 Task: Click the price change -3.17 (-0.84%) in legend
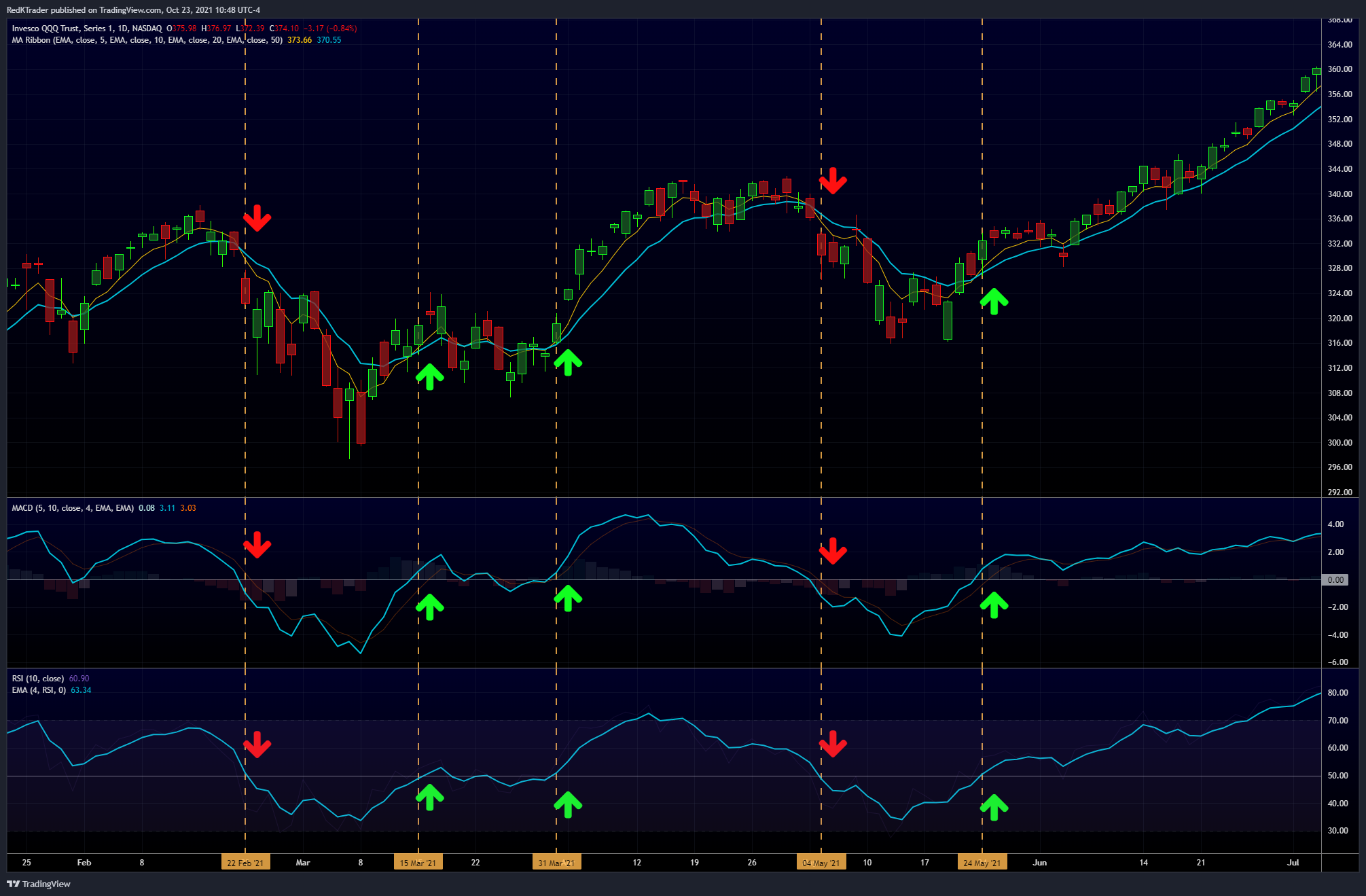[x=329, y=29]
